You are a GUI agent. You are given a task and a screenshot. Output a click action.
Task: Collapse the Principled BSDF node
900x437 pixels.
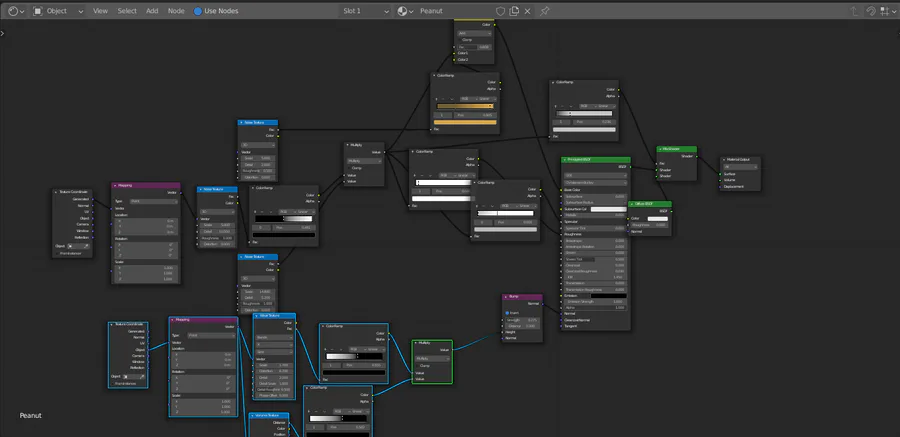[565, 160]
